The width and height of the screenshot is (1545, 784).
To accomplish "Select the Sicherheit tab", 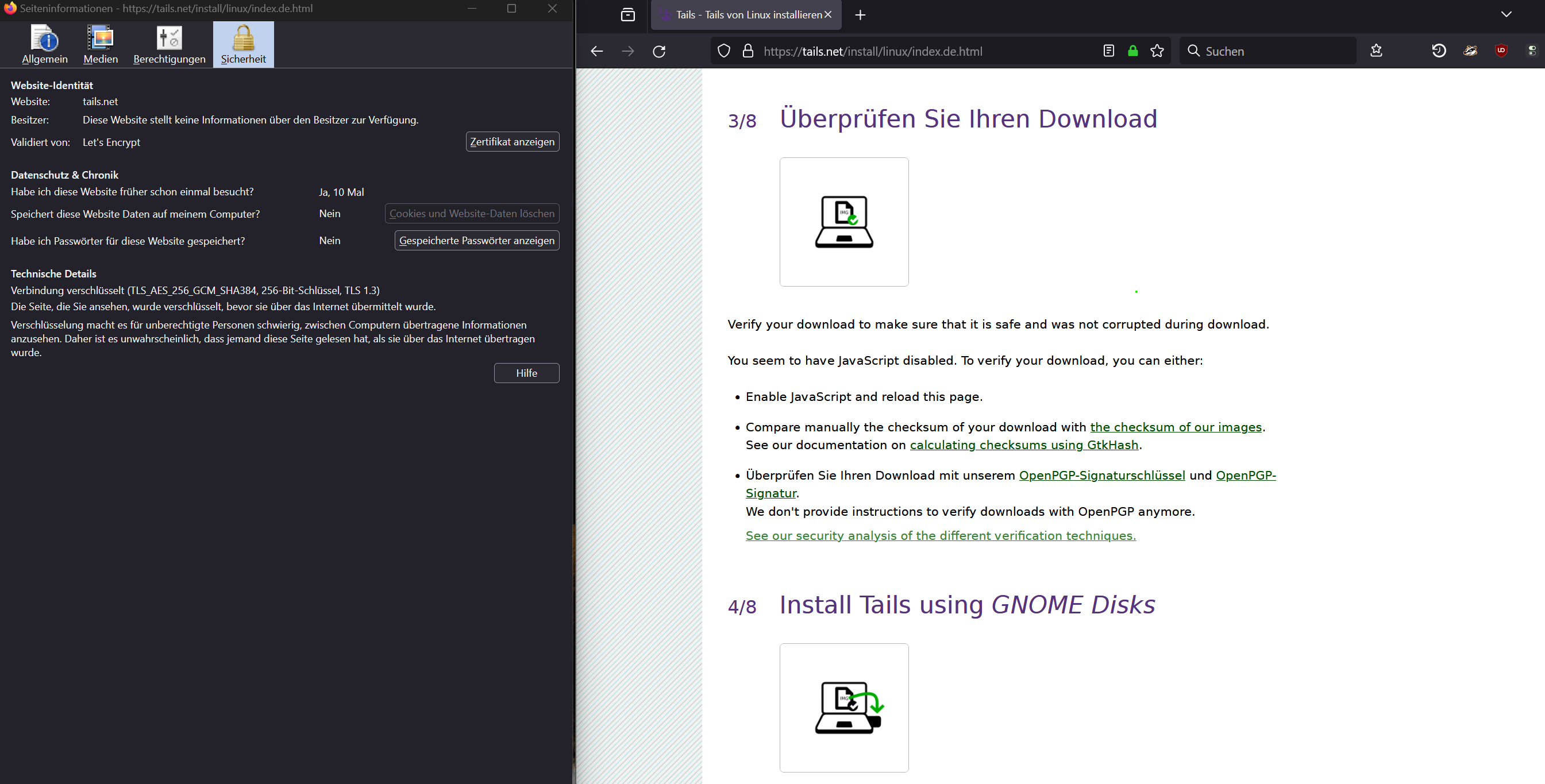I will tap(243, 44).
